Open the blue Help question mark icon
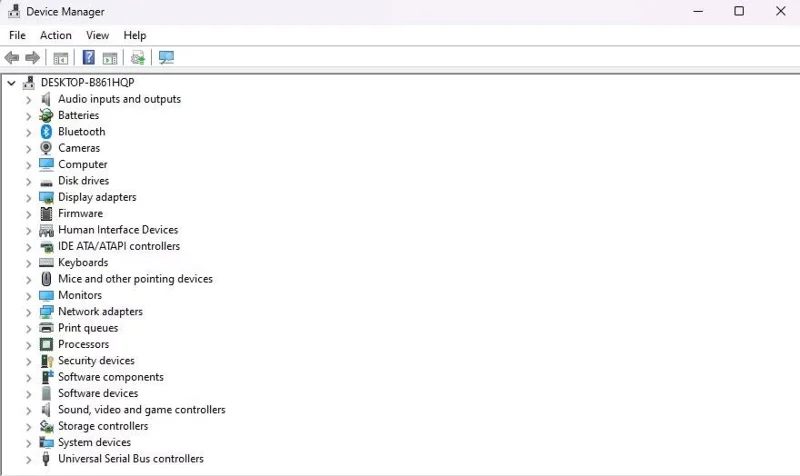 [x=89, y=57]
